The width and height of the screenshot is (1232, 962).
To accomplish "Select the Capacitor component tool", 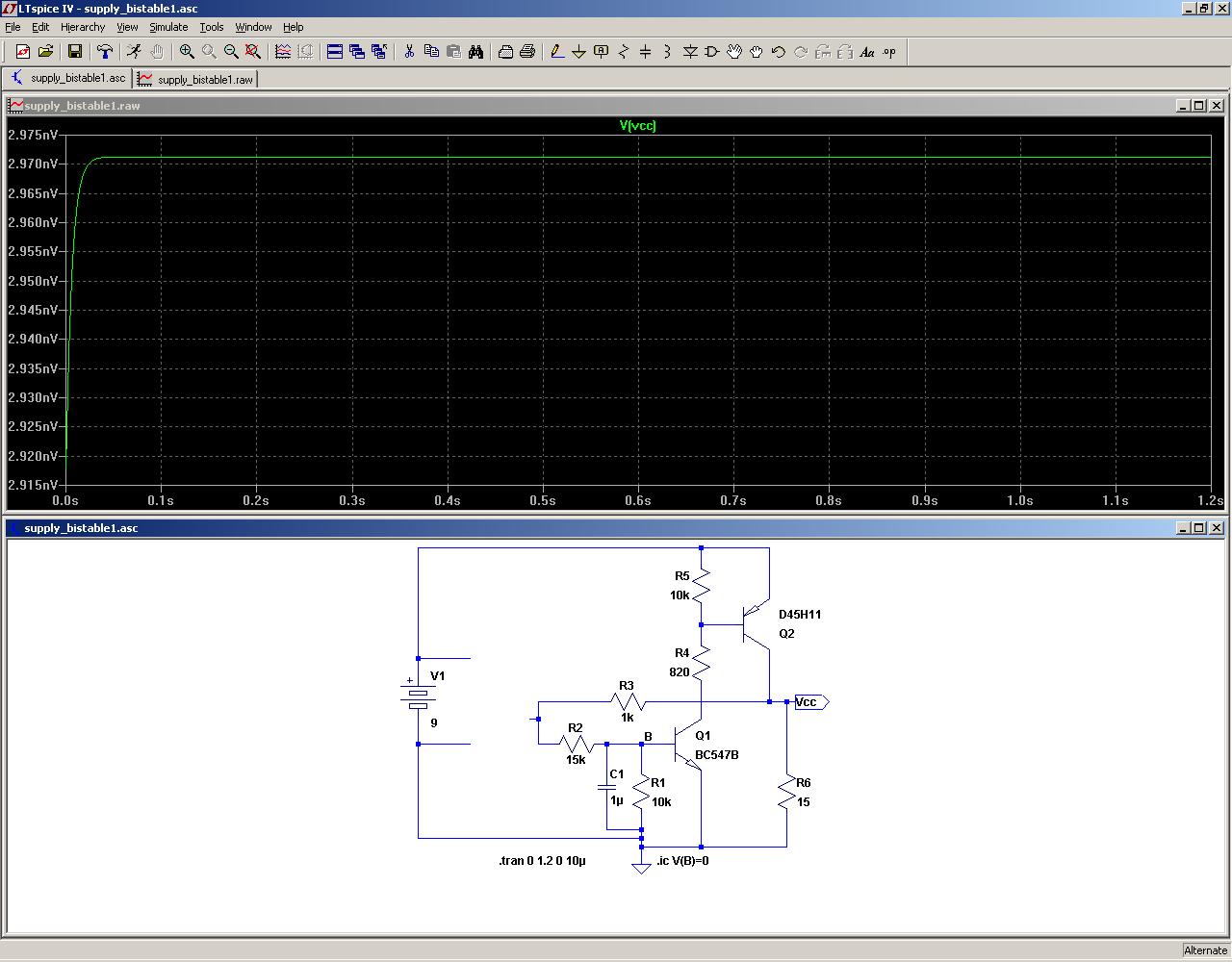I will [645, 52].
